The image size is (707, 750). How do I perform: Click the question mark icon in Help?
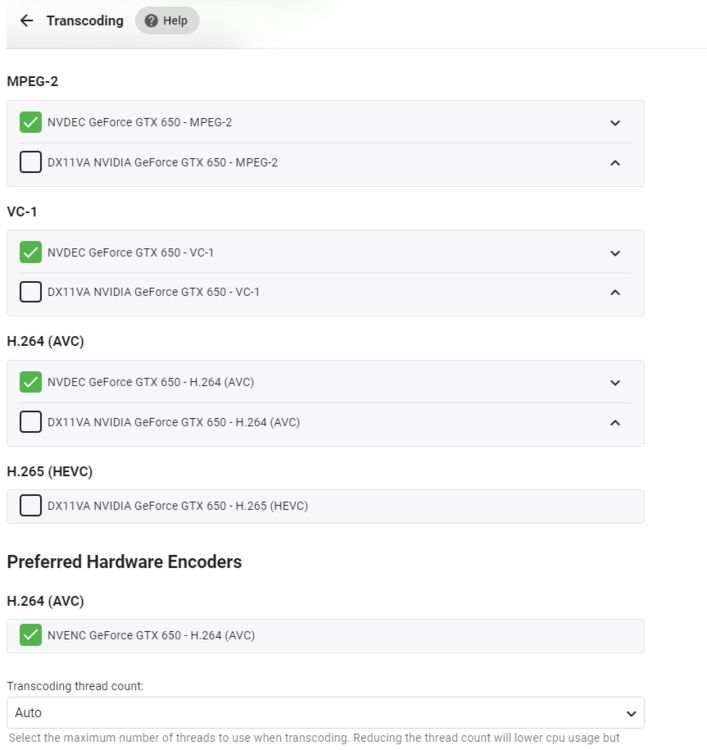click(152, 21)
